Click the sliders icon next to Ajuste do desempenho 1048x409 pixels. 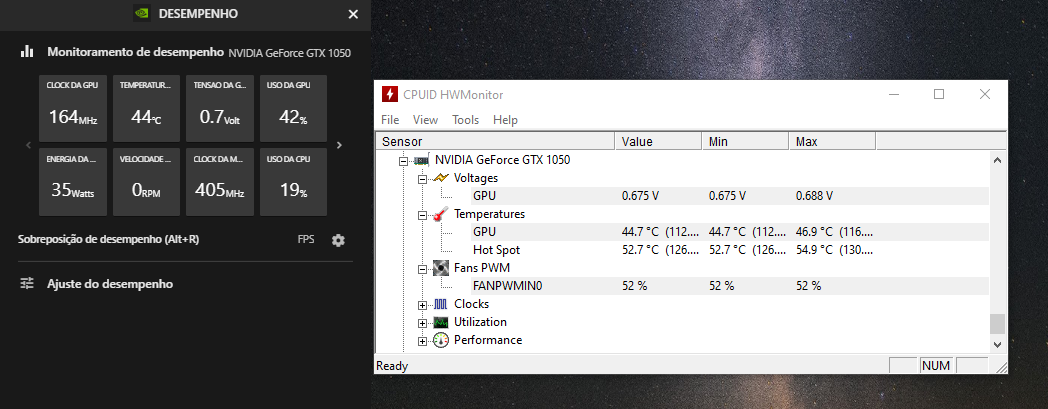coord(27,283)
